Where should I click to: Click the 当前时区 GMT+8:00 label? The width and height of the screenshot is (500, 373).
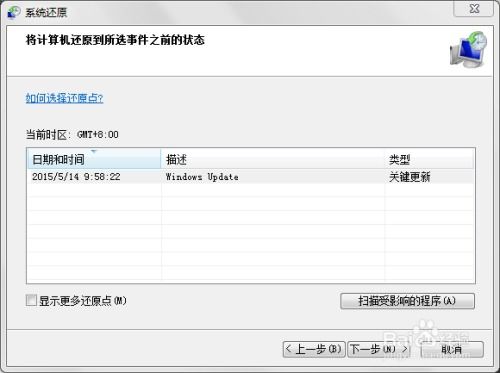72,135
